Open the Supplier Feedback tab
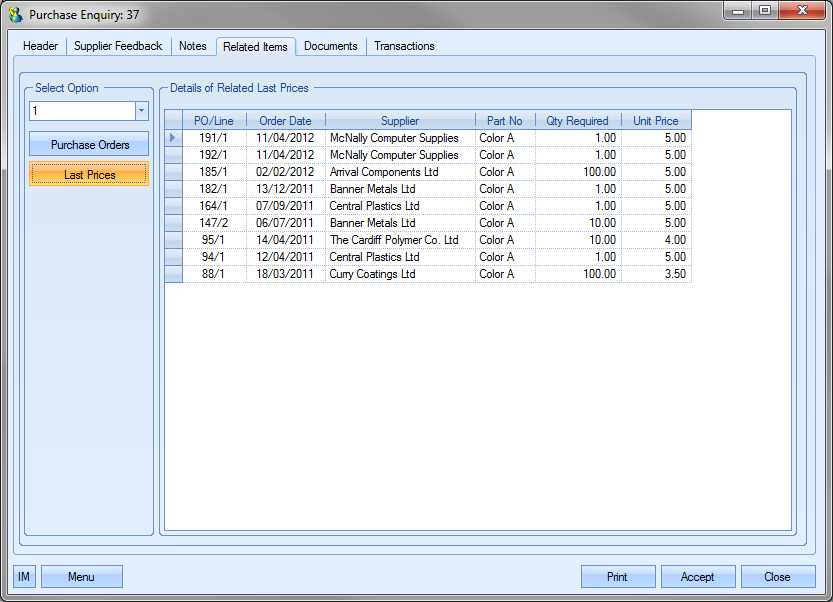This screenshot has width=833, height=602. click(118, 46)
